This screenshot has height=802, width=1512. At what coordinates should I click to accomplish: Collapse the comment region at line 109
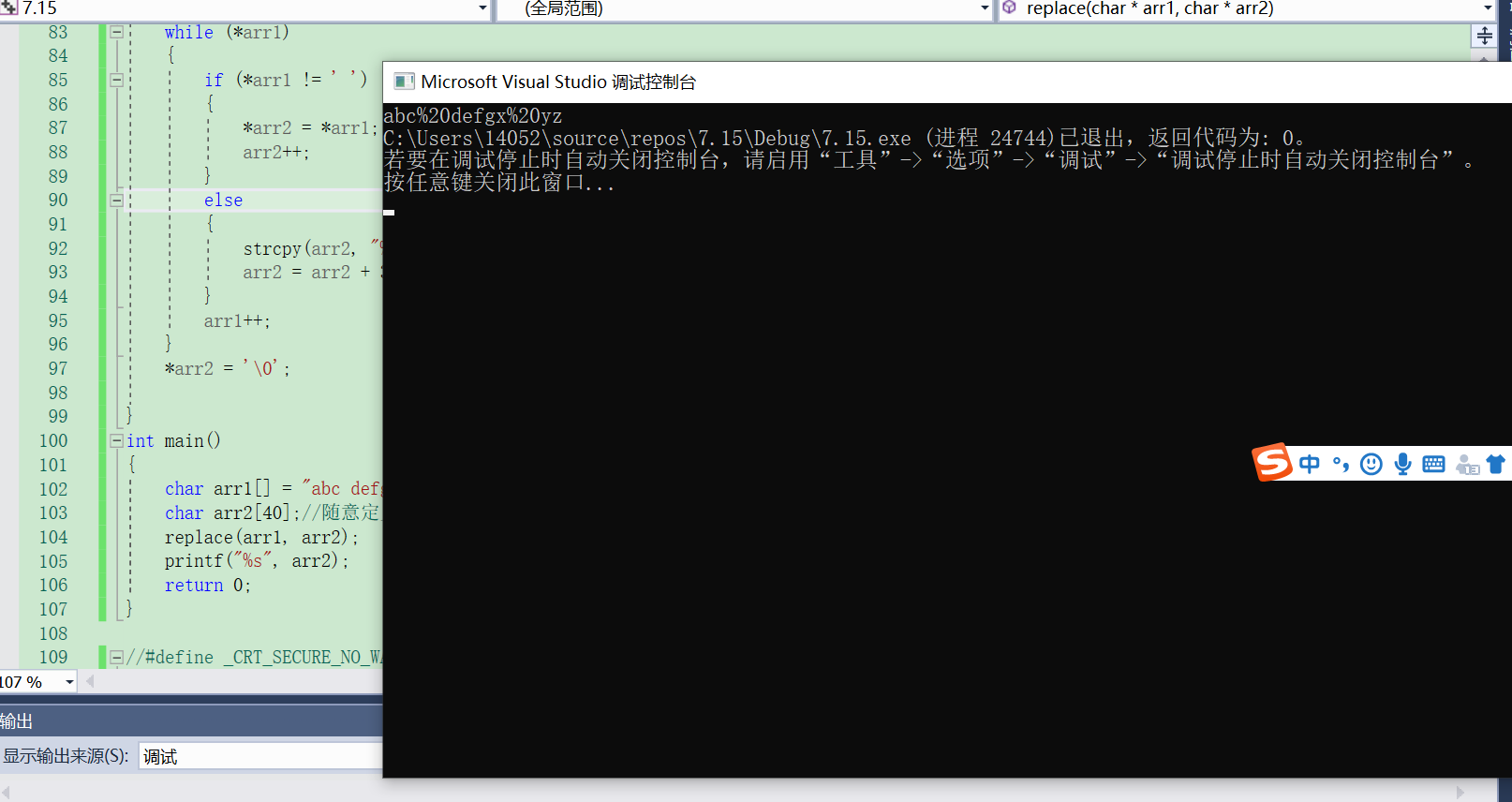[117, 657]
